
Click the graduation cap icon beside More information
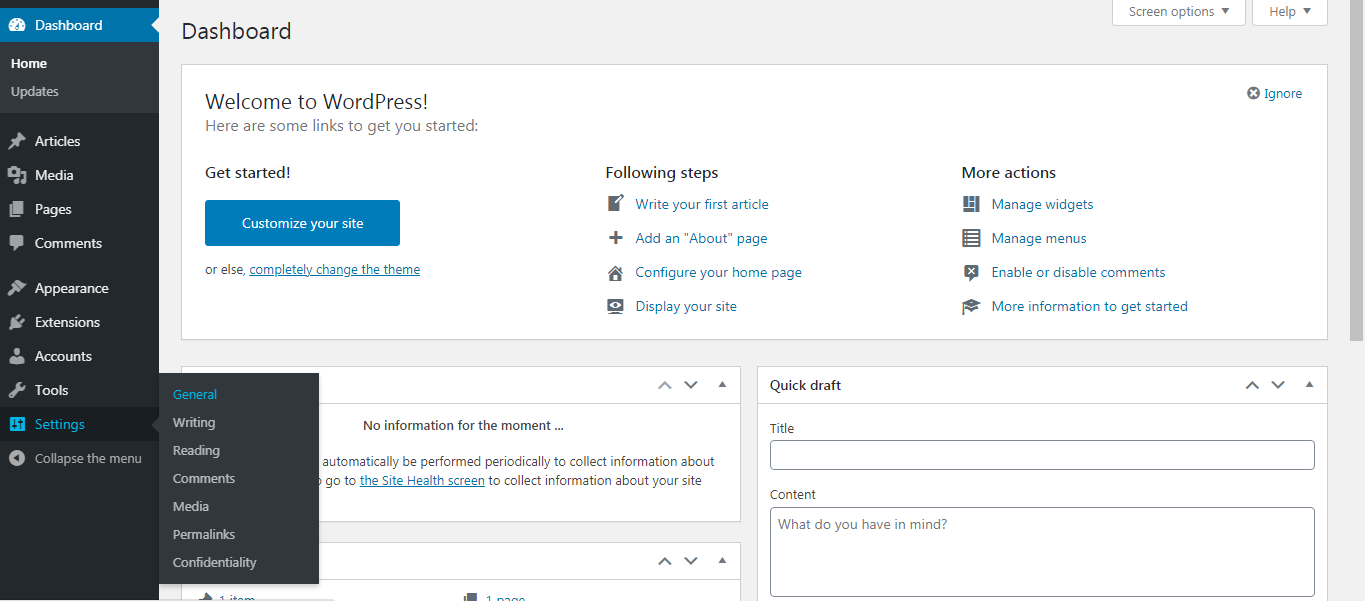[x=971, y=306]
